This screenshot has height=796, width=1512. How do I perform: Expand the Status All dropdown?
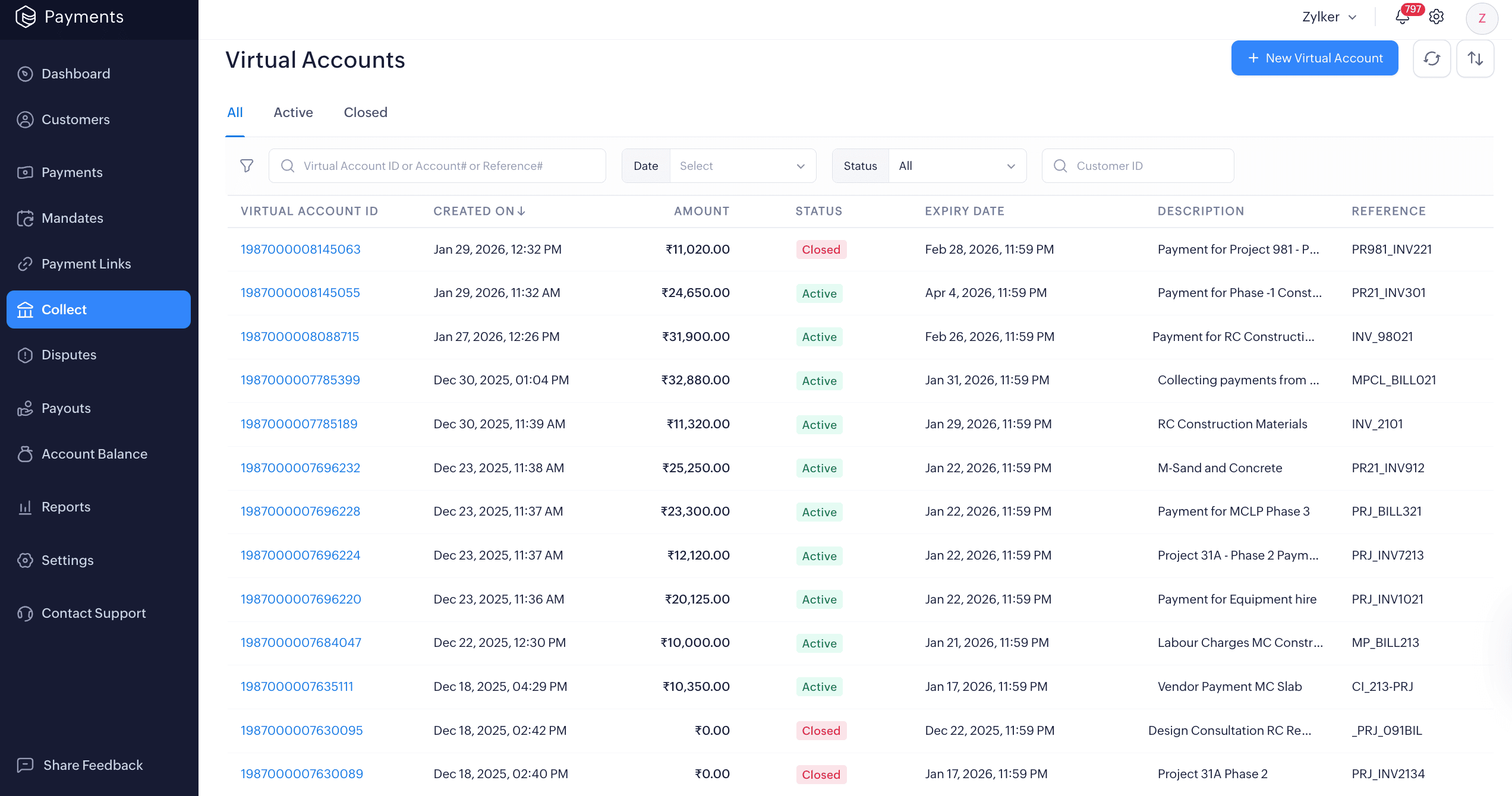(x=957, y=166)
